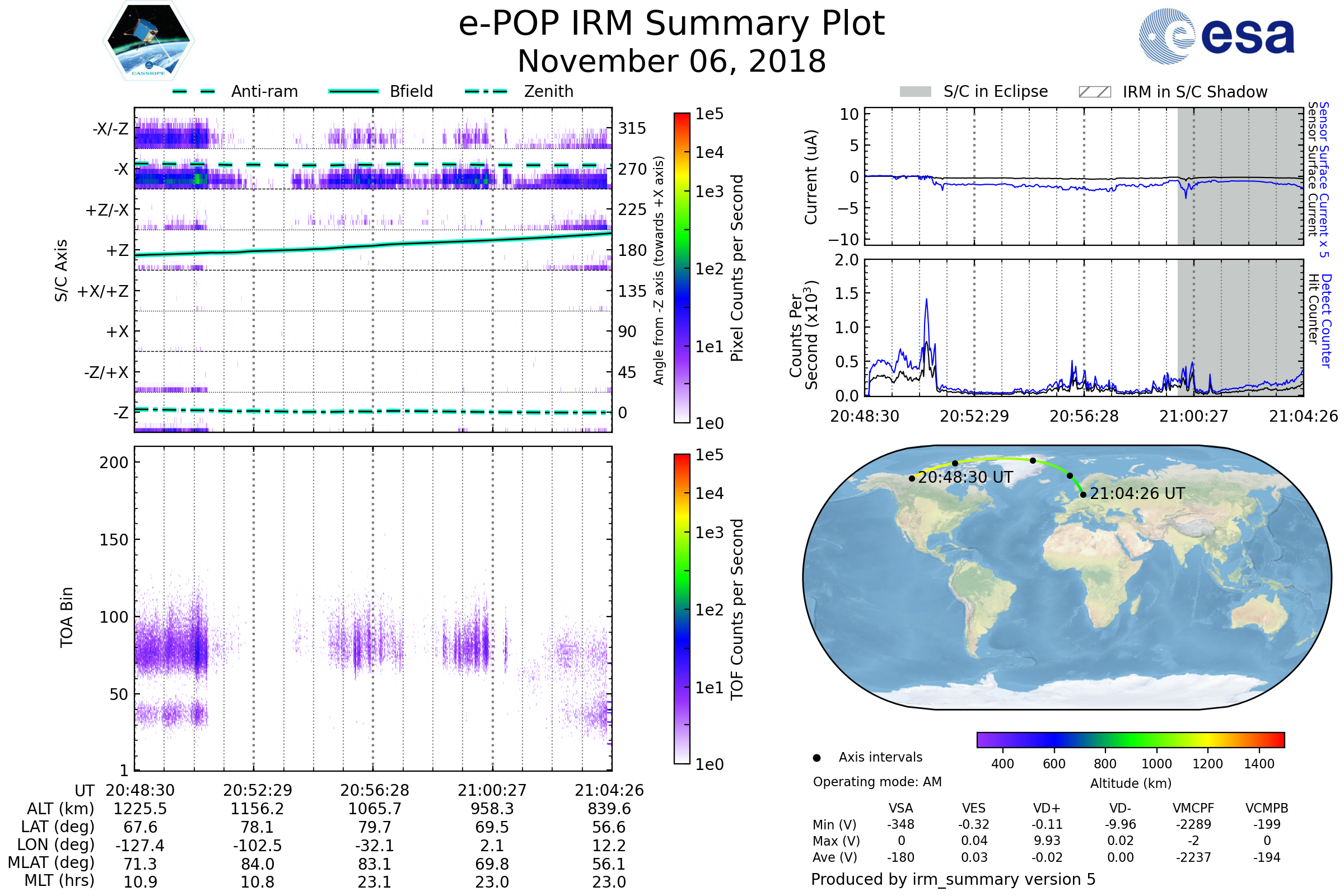
Task: Click the Bfield solid legend line
Action: 353,91
